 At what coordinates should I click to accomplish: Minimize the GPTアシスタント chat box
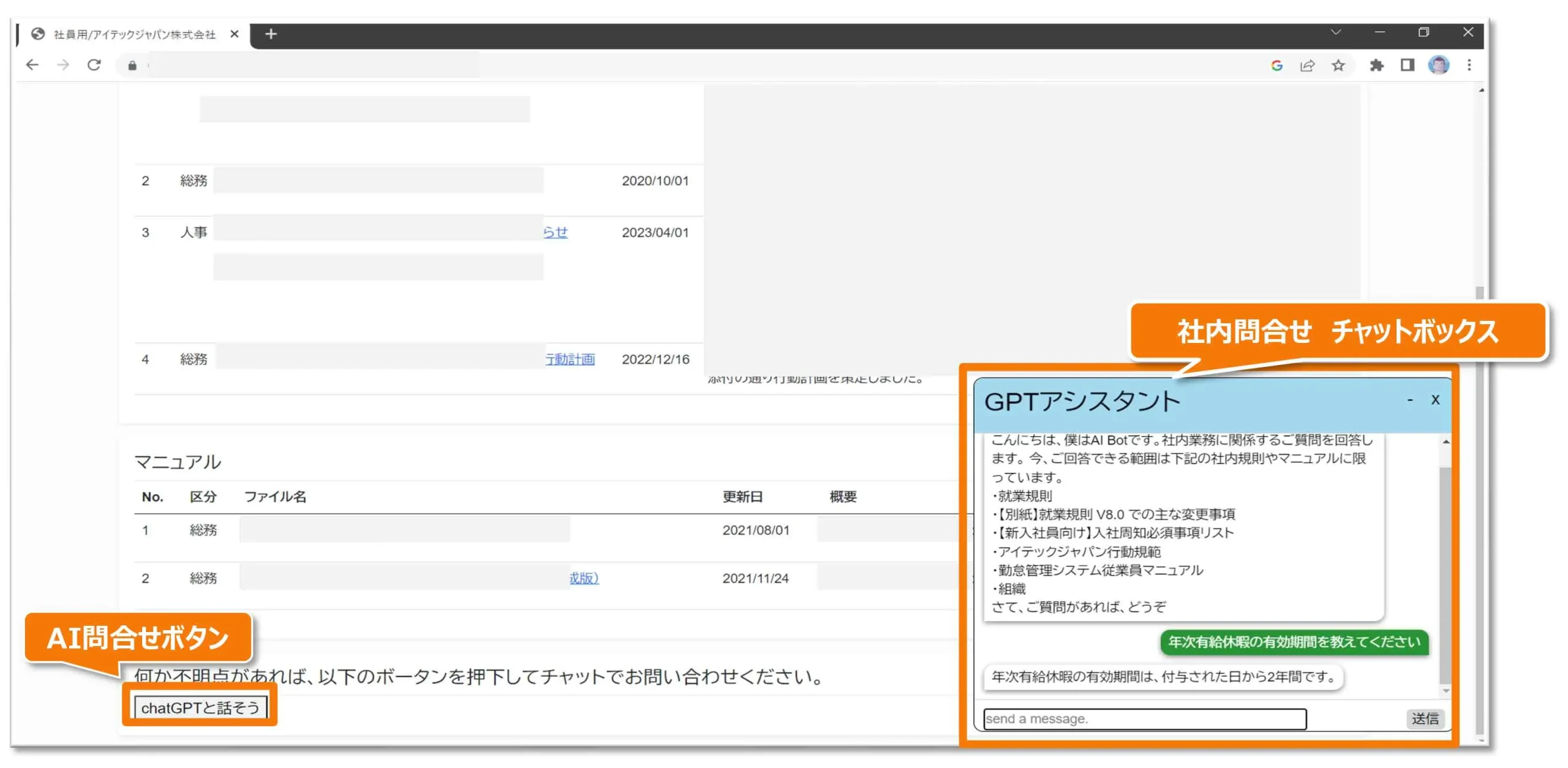[x=1409, y=400]
